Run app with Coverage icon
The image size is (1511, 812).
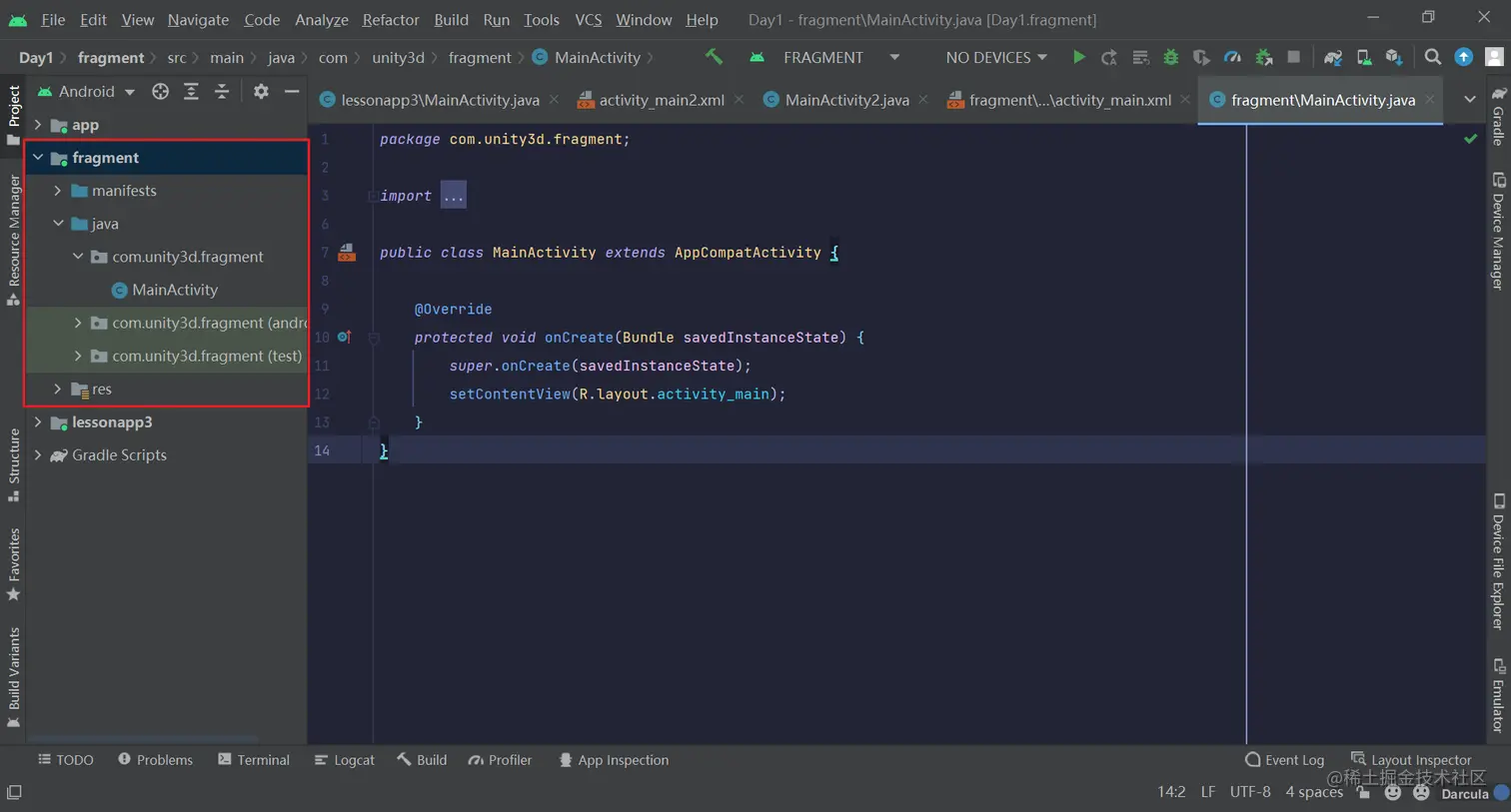coord(1201,58)
